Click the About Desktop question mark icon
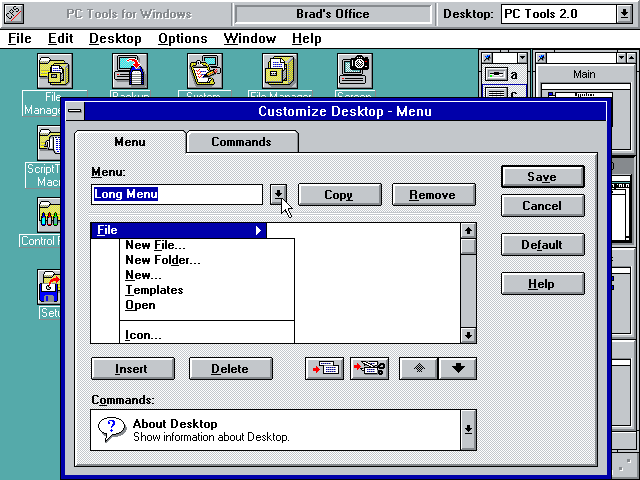640x480 pixels. 111,429
